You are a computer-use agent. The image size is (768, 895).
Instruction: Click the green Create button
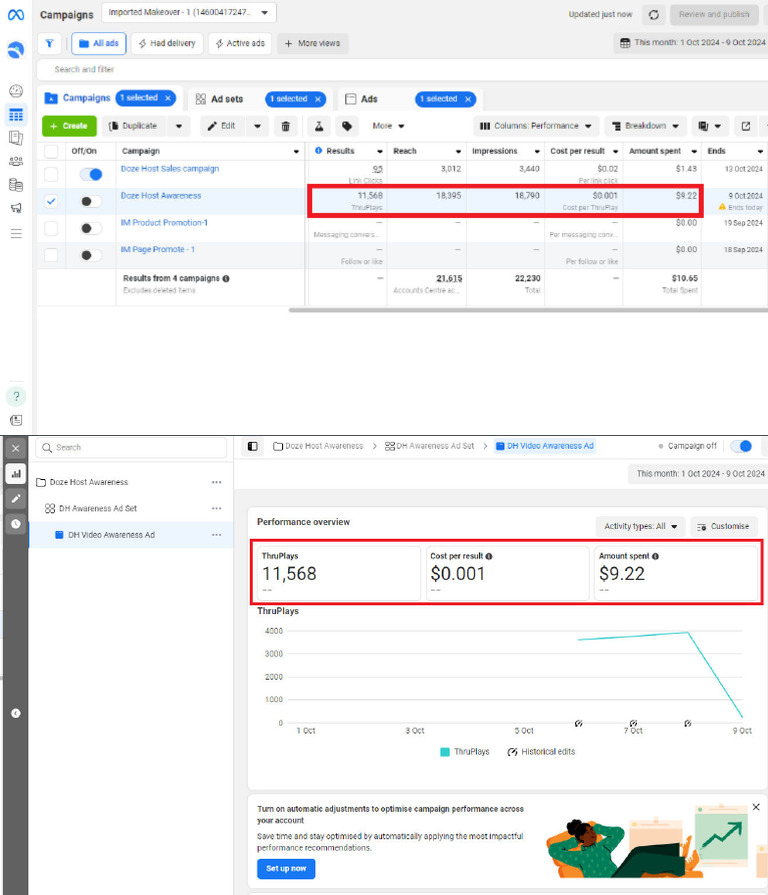click(69, 126)
